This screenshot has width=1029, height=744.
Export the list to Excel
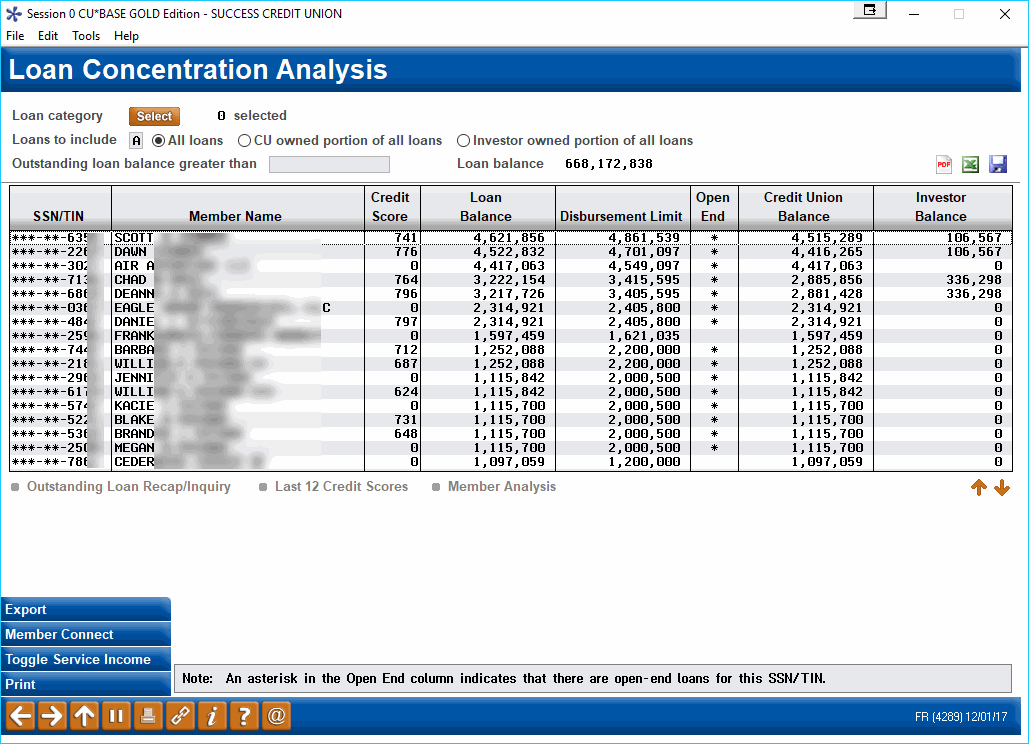[x=970, y=164]
